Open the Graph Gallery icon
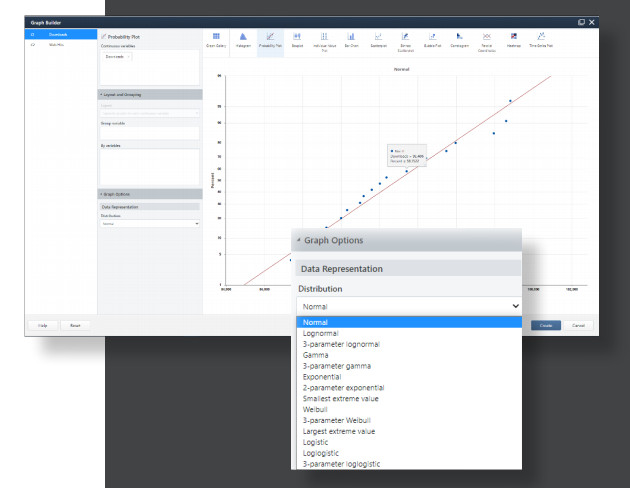Viewport: 630px width, 488px height. click(x=216, y=41)
